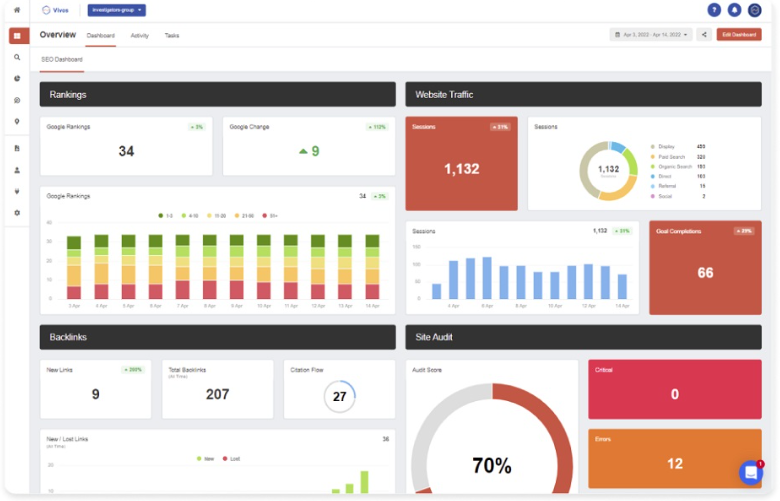780x501 pixels.
Task: Click the Rankings section header
Action: (x=217, y=95)
